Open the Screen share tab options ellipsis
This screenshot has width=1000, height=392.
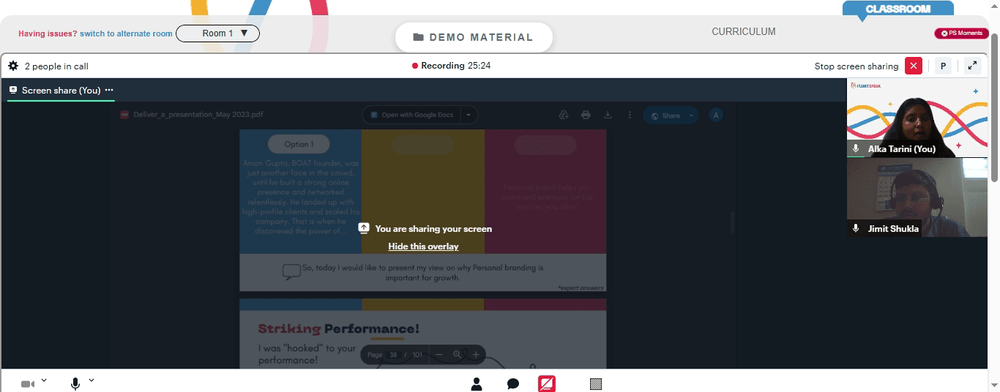click(x=109, y=90)
